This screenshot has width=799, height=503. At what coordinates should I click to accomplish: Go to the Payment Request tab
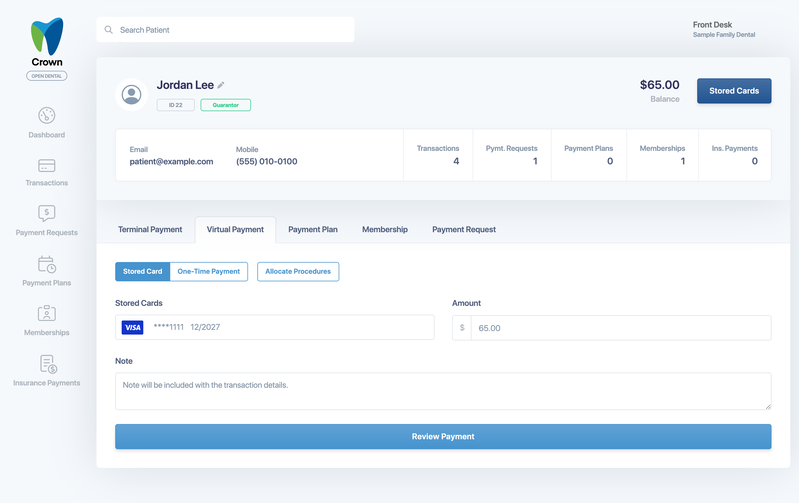(x=464, y=229)
